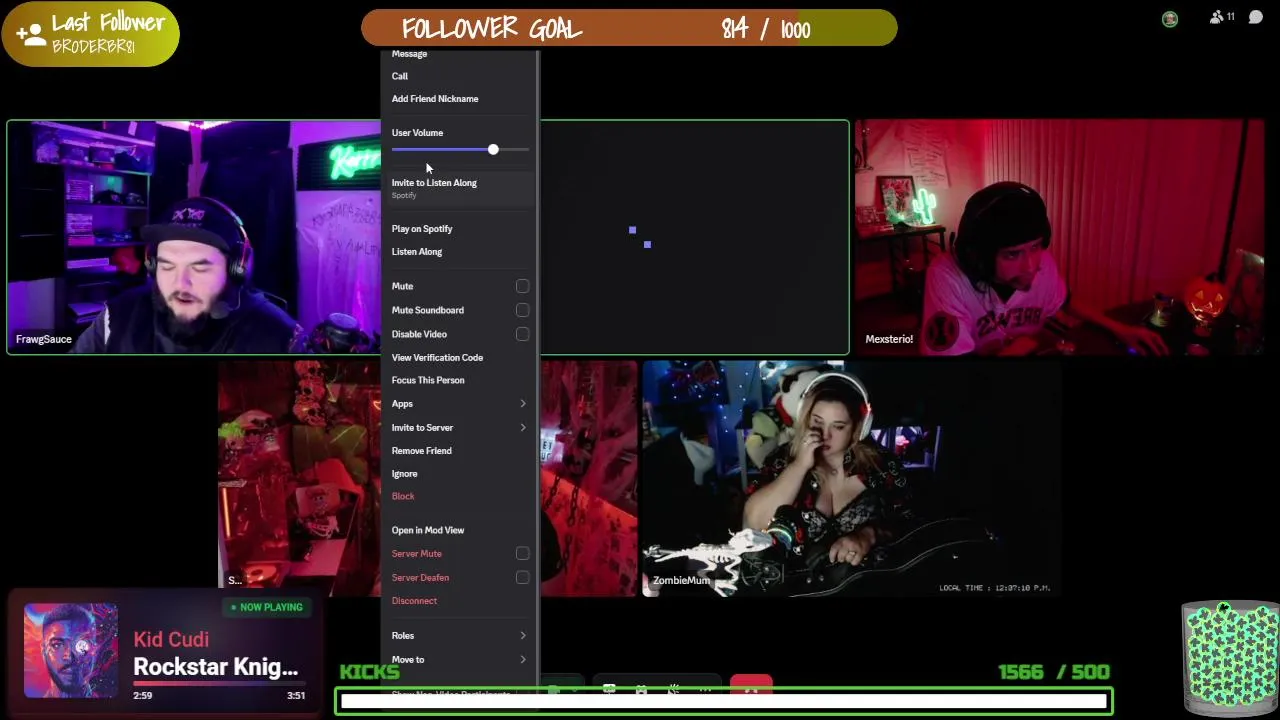Click the User Volume slider handle

click(x=493, y=149)
